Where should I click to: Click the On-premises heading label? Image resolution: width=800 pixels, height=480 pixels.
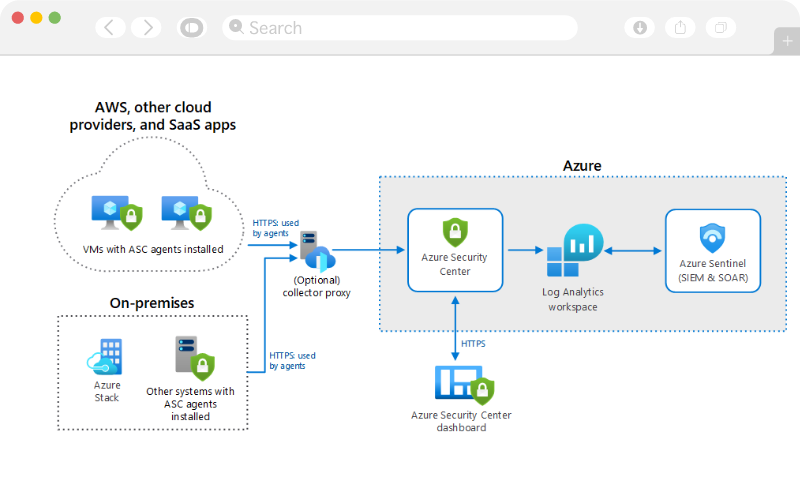tap(152, 302)
